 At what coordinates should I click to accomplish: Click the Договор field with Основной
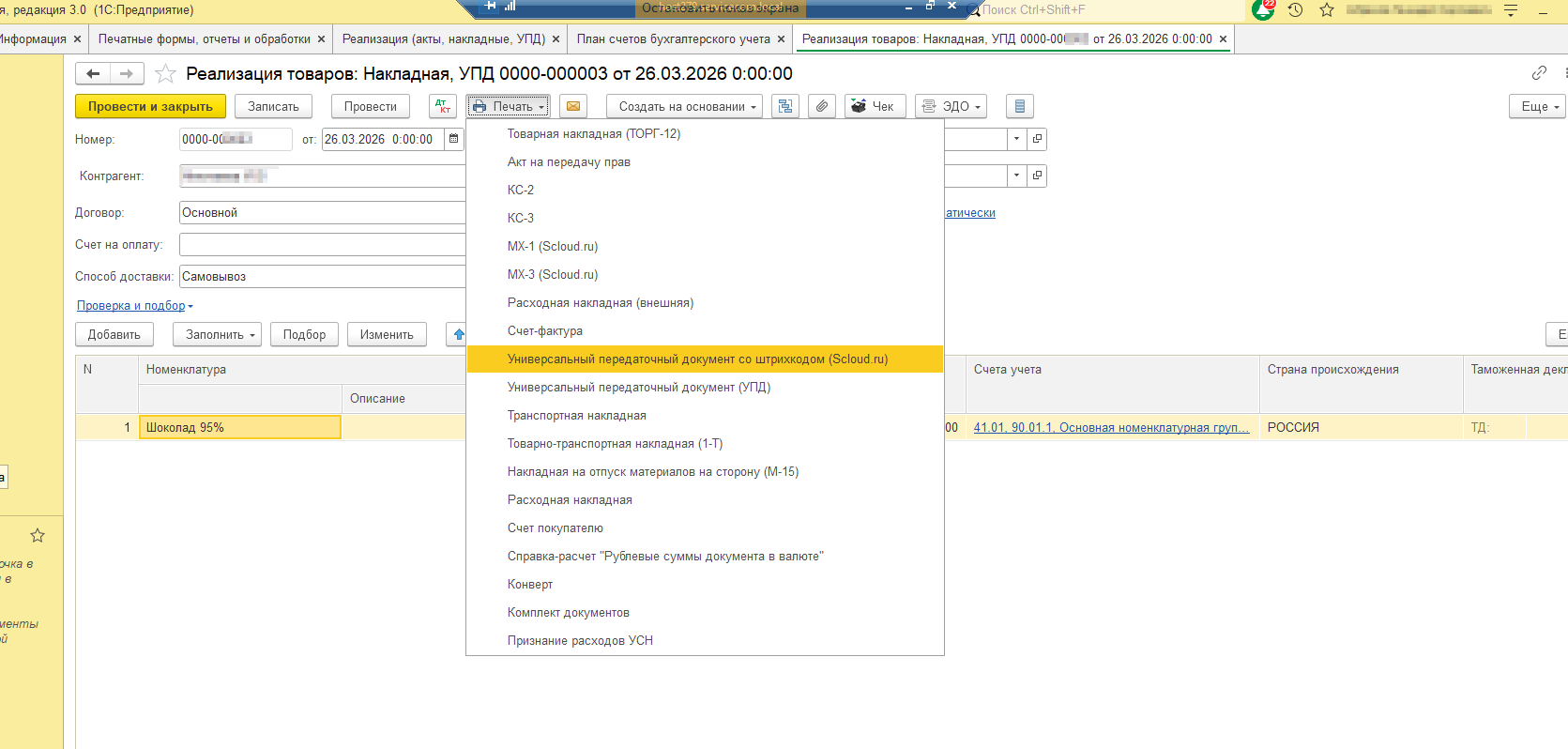pos(322,213)
